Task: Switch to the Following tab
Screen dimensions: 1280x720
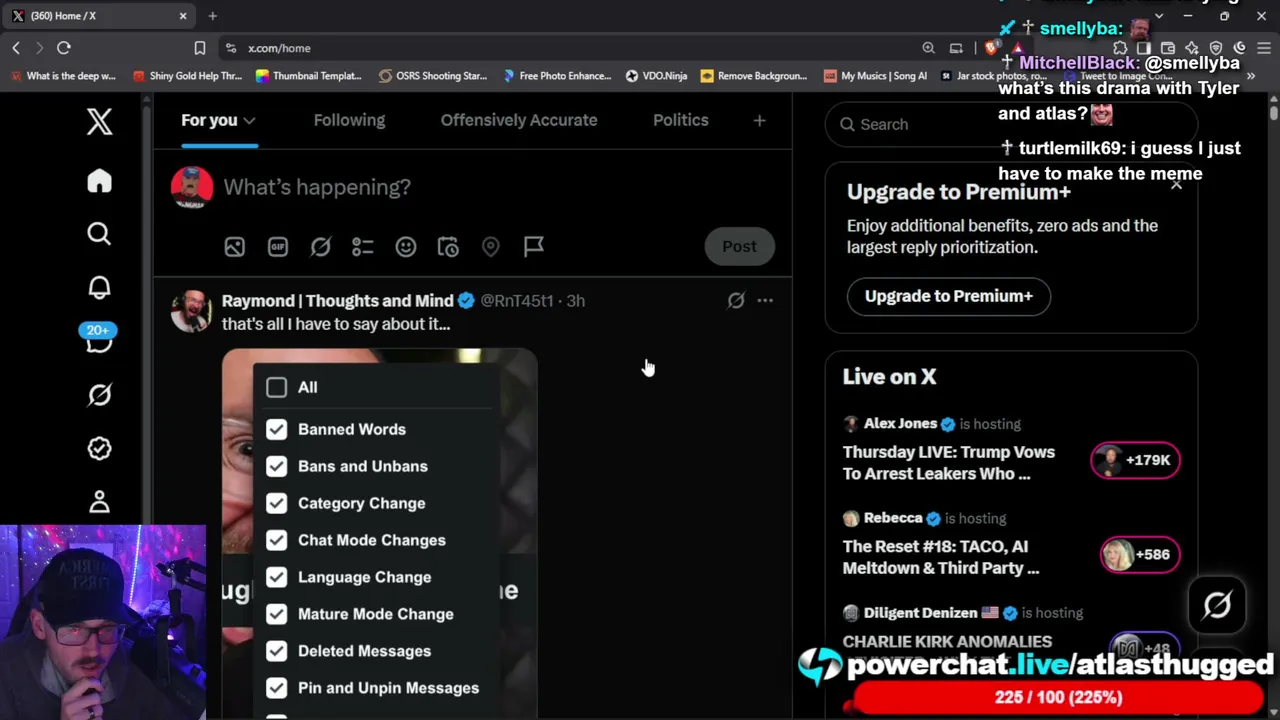Action: point(349,120)
